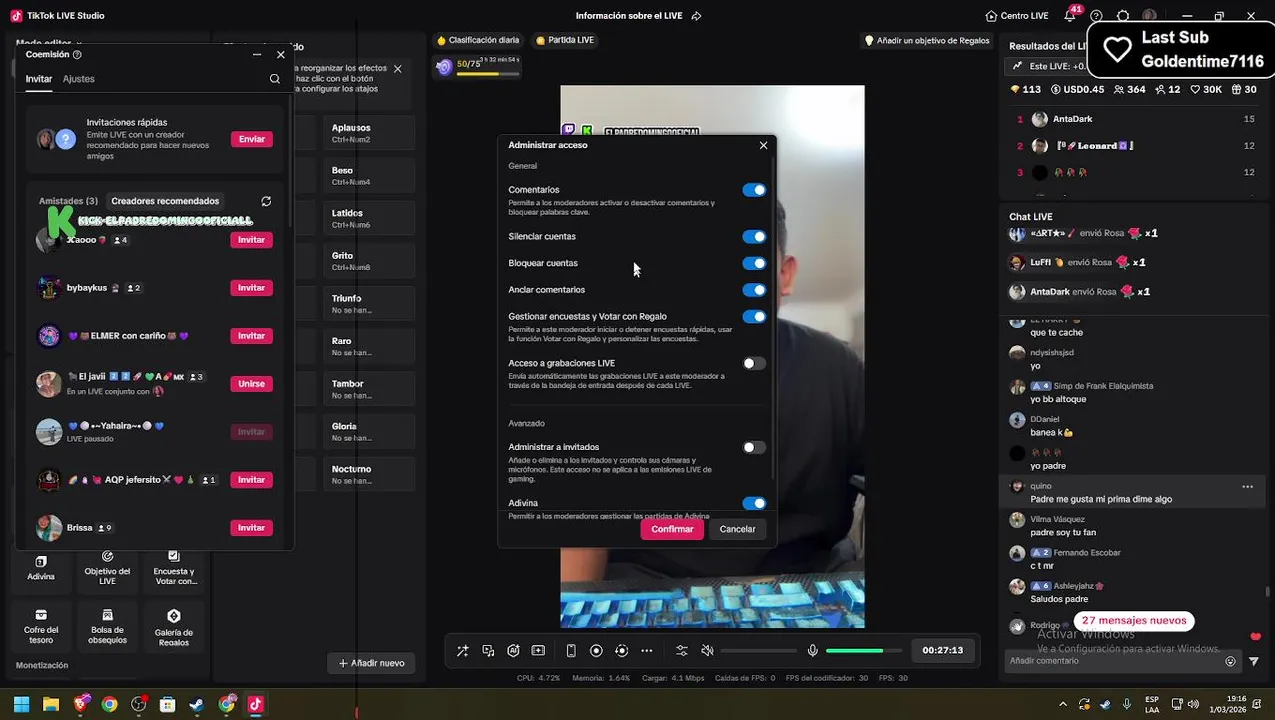Open the Adivina tool
This screenshot has height=720, width=1275.
41,568
